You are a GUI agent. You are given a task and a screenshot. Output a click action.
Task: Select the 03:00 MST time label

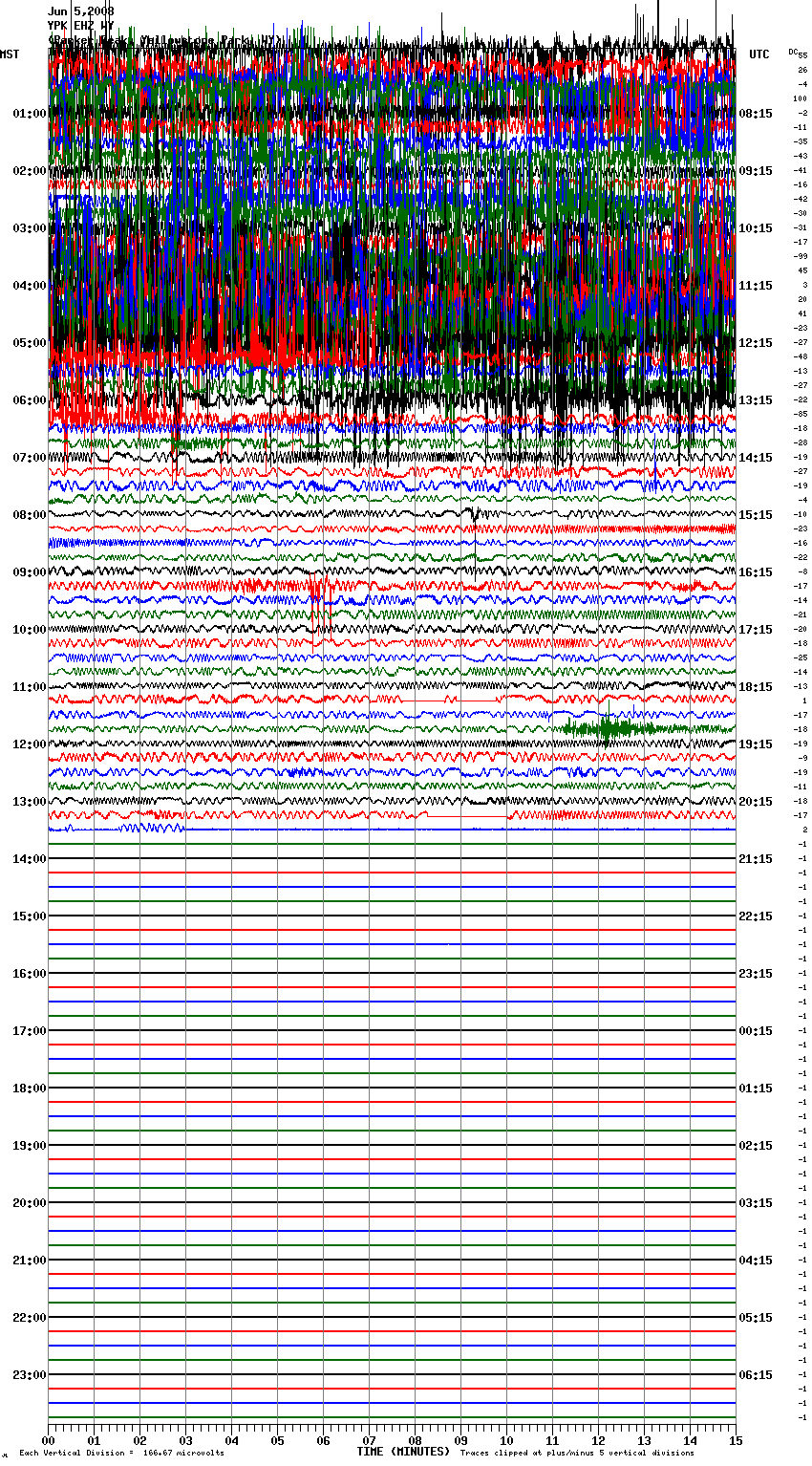click(30, 228)
